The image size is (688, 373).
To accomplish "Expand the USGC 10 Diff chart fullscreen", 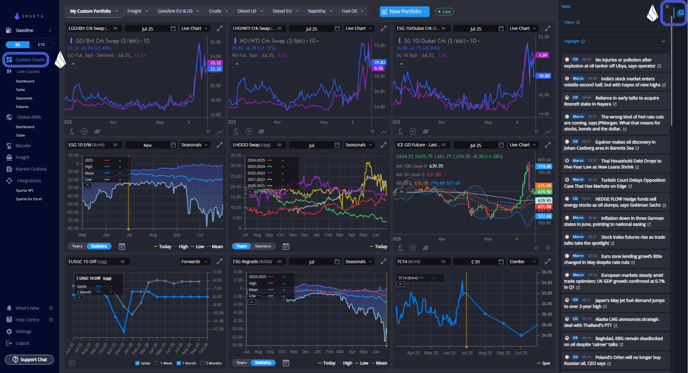I will click(x=219, y=262).
